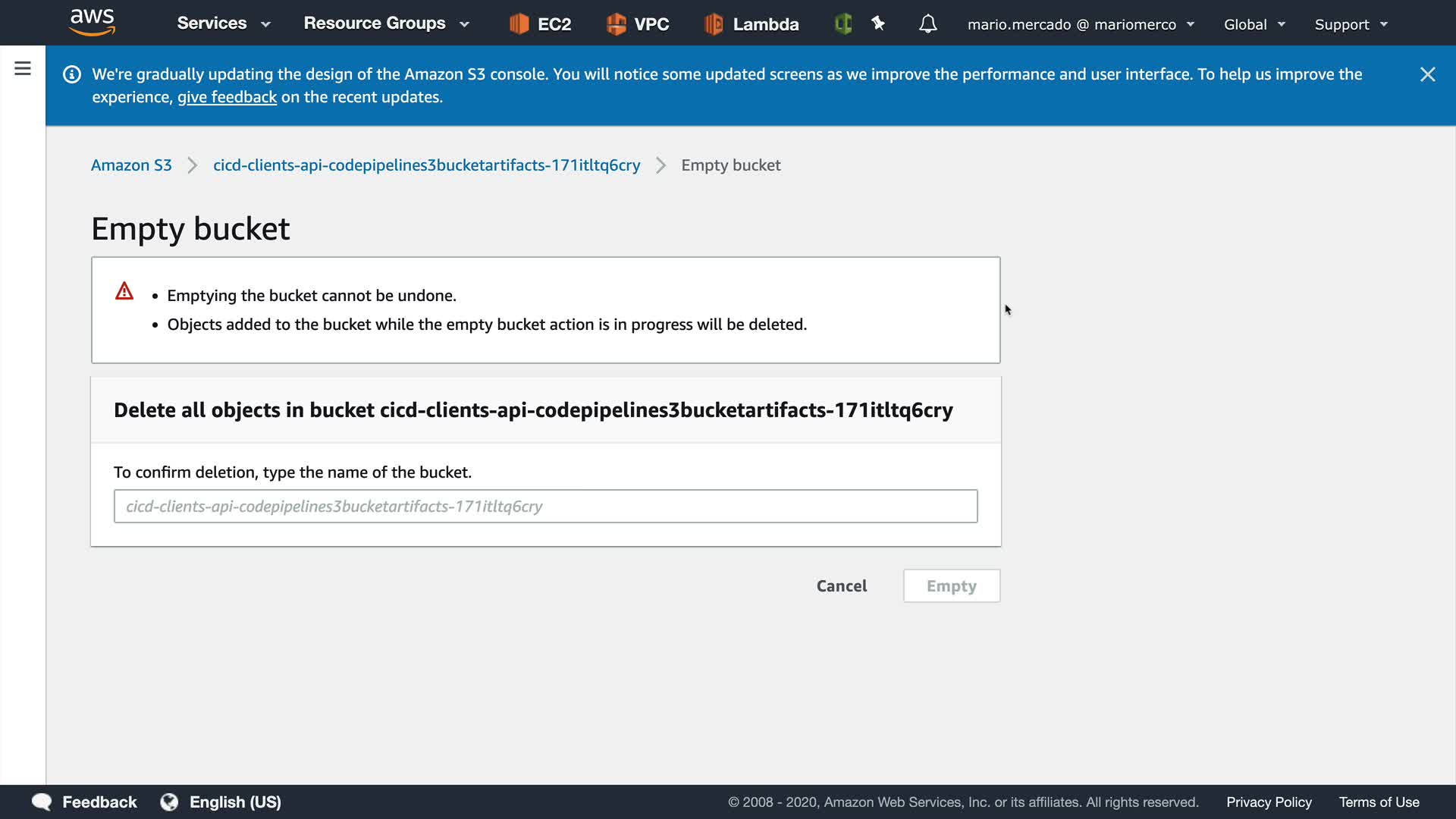Dismiss the blue S3 update banner
The width and height of the screenshot is (1456, 819).
tap(1427, 74)
